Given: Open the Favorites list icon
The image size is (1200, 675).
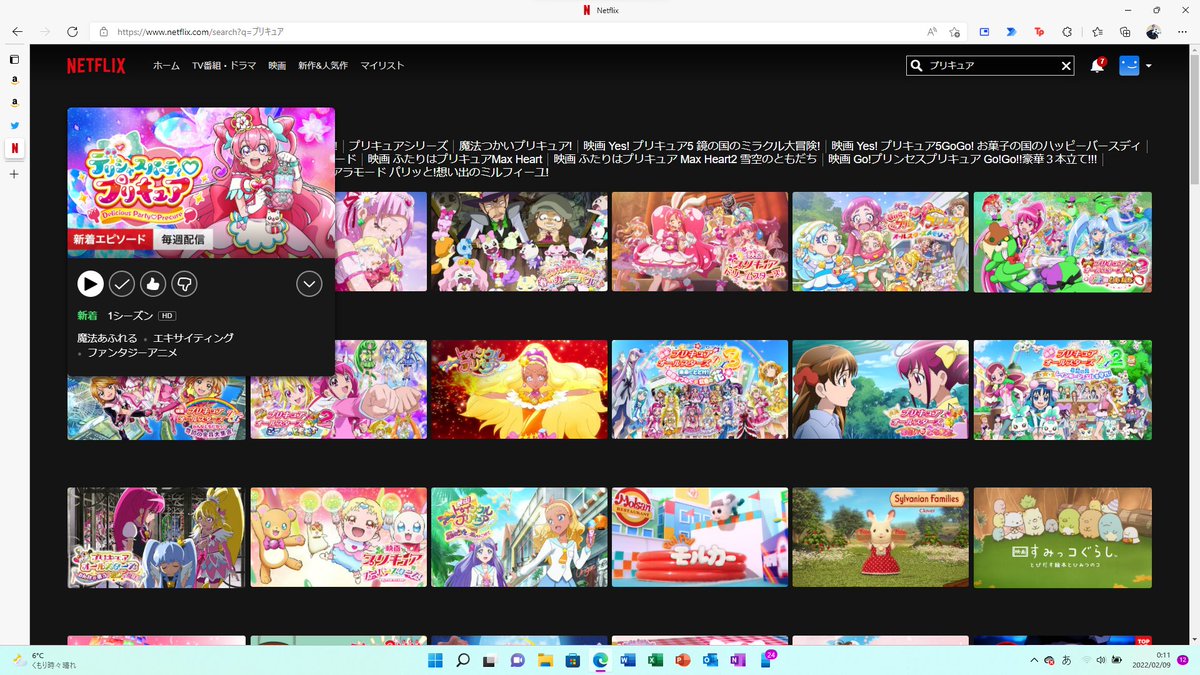Looking at the screenshot, I should (1097, 32).
